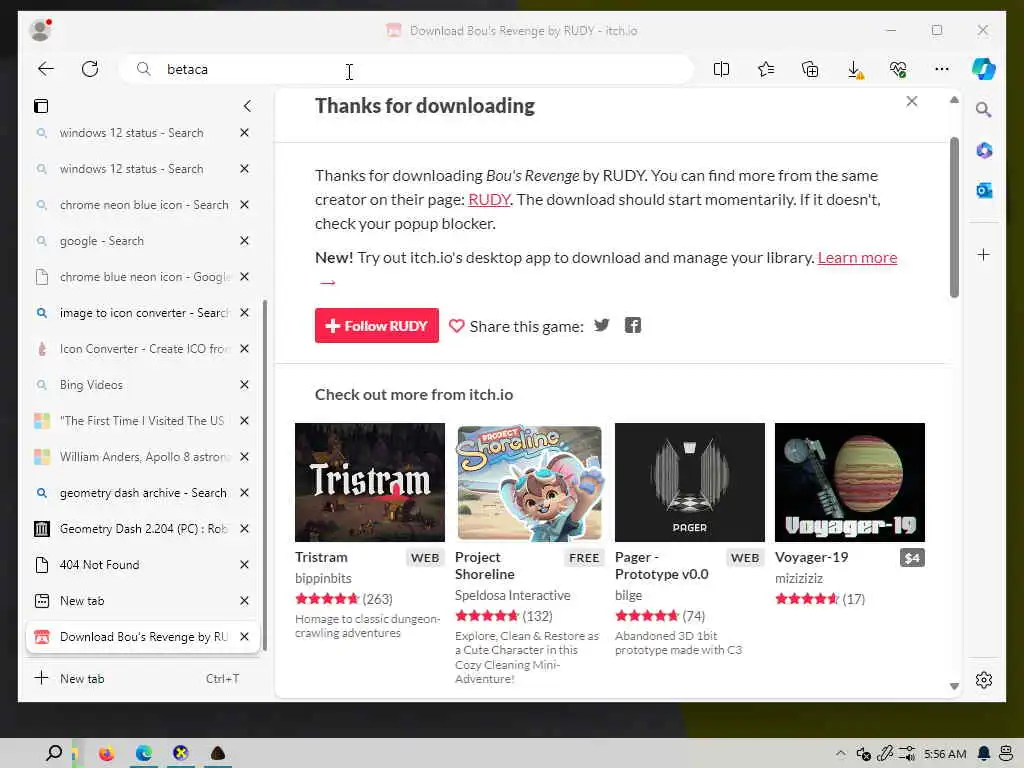The height and width of the screenshot is (768, 1024).
Task: Switch to chrome blue neon icon Google tab
Action: tap(144, 277)
